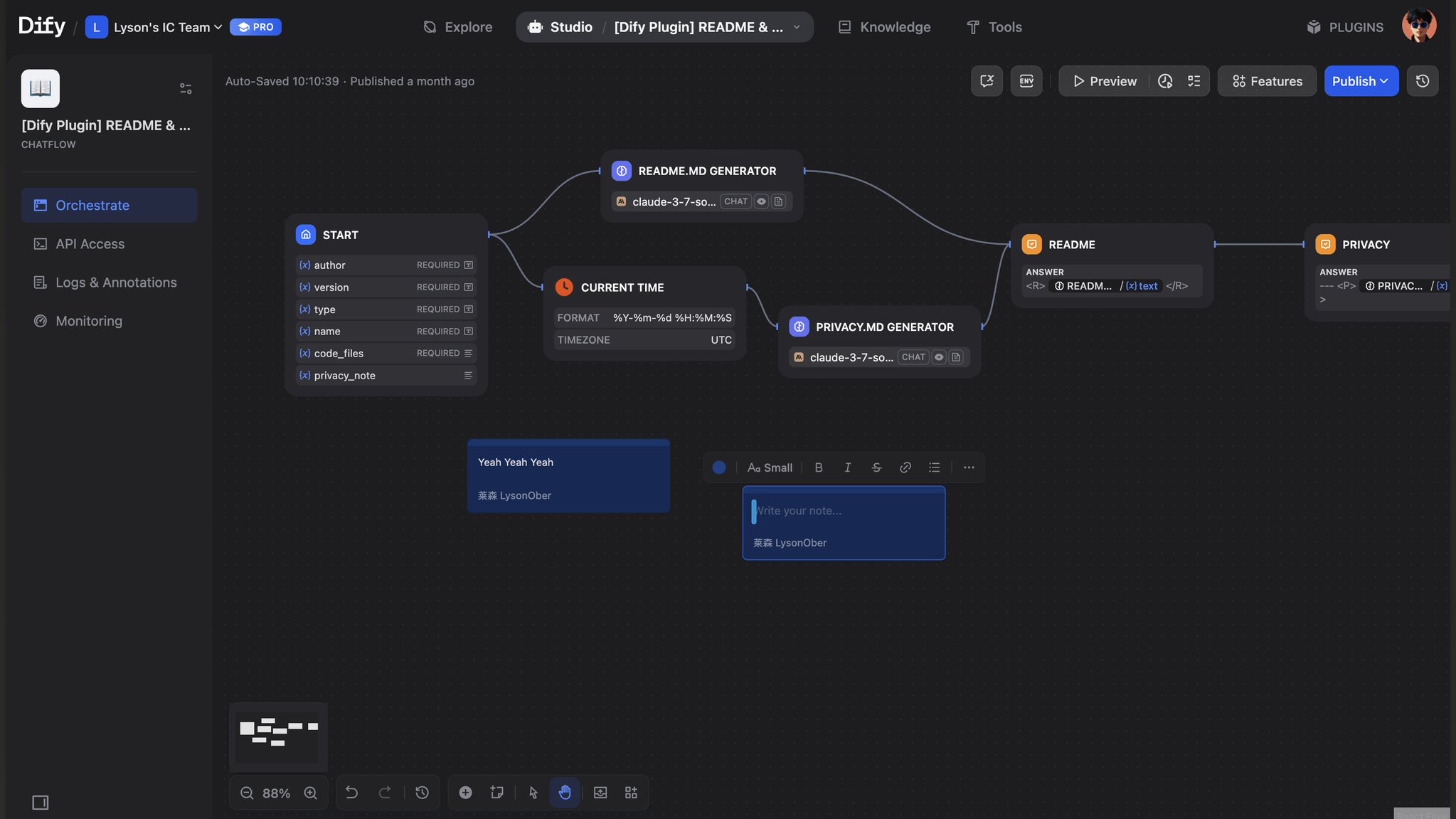Click the 88% zoom level

pyautogui.click(x=276, y=793)
